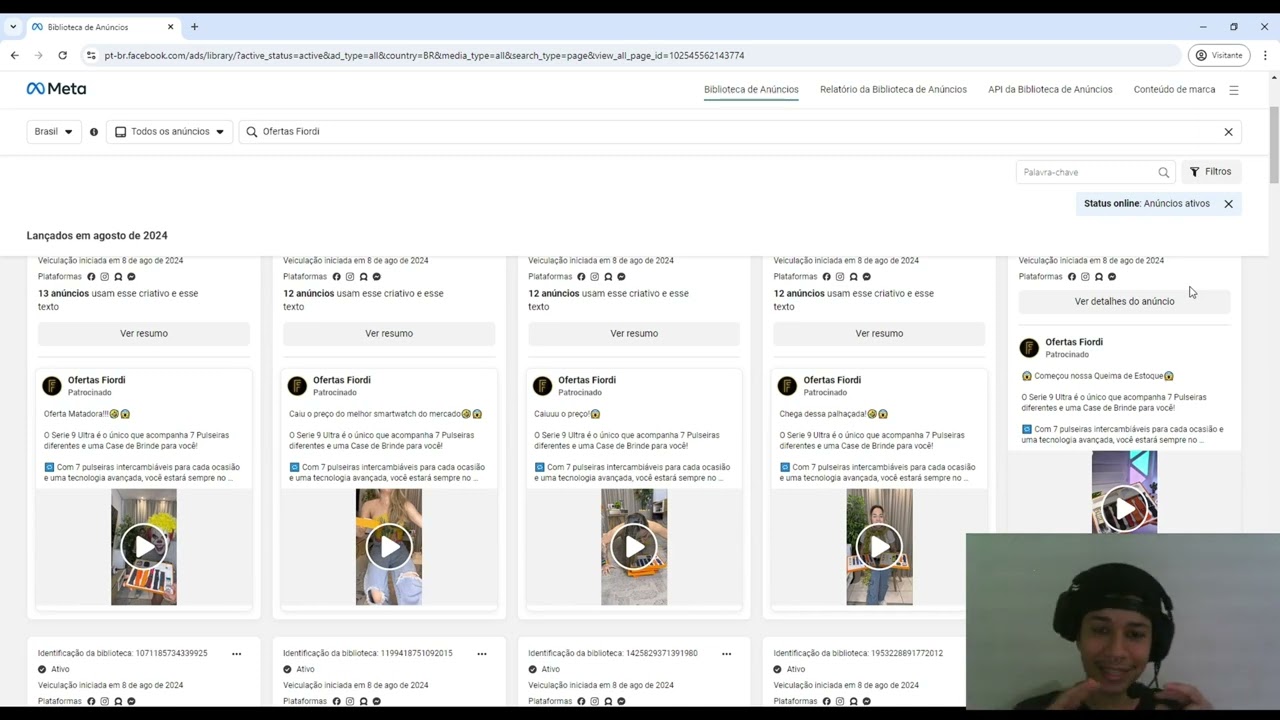This screenshot has width=1280, height=720.
Task: Click Ofertas Fiordi avatar on Chega dessa palhaçada ad
Action: coord(787,386)
